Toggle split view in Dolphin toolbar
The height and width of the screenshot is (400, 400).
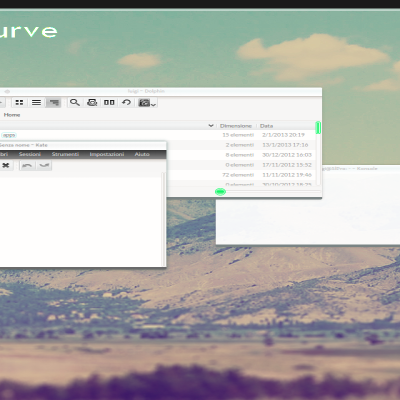click(x=109, y=102)
